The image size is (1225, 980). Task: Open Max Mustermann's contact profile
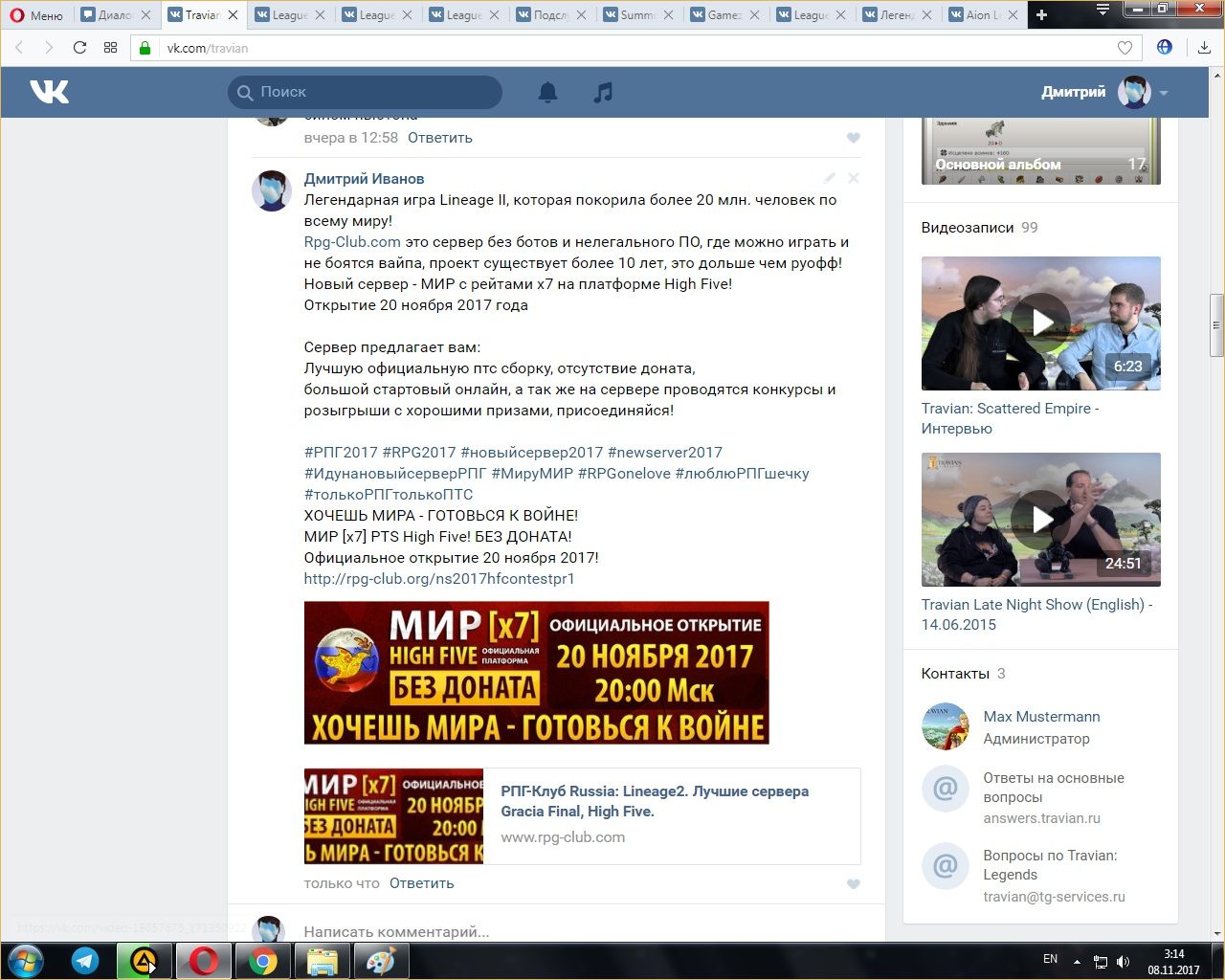1041,717
